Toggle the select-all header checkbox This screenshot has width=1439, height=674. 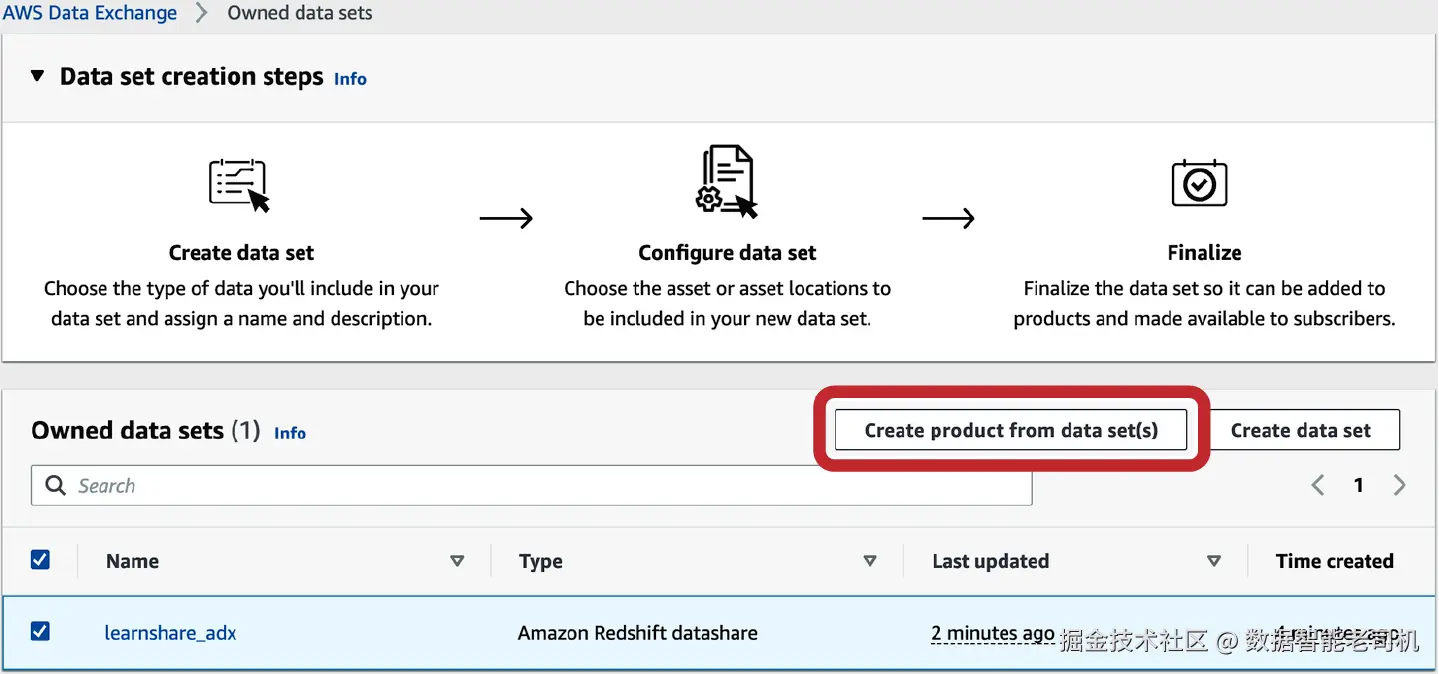pyautogui.click(x=40, y=560)
